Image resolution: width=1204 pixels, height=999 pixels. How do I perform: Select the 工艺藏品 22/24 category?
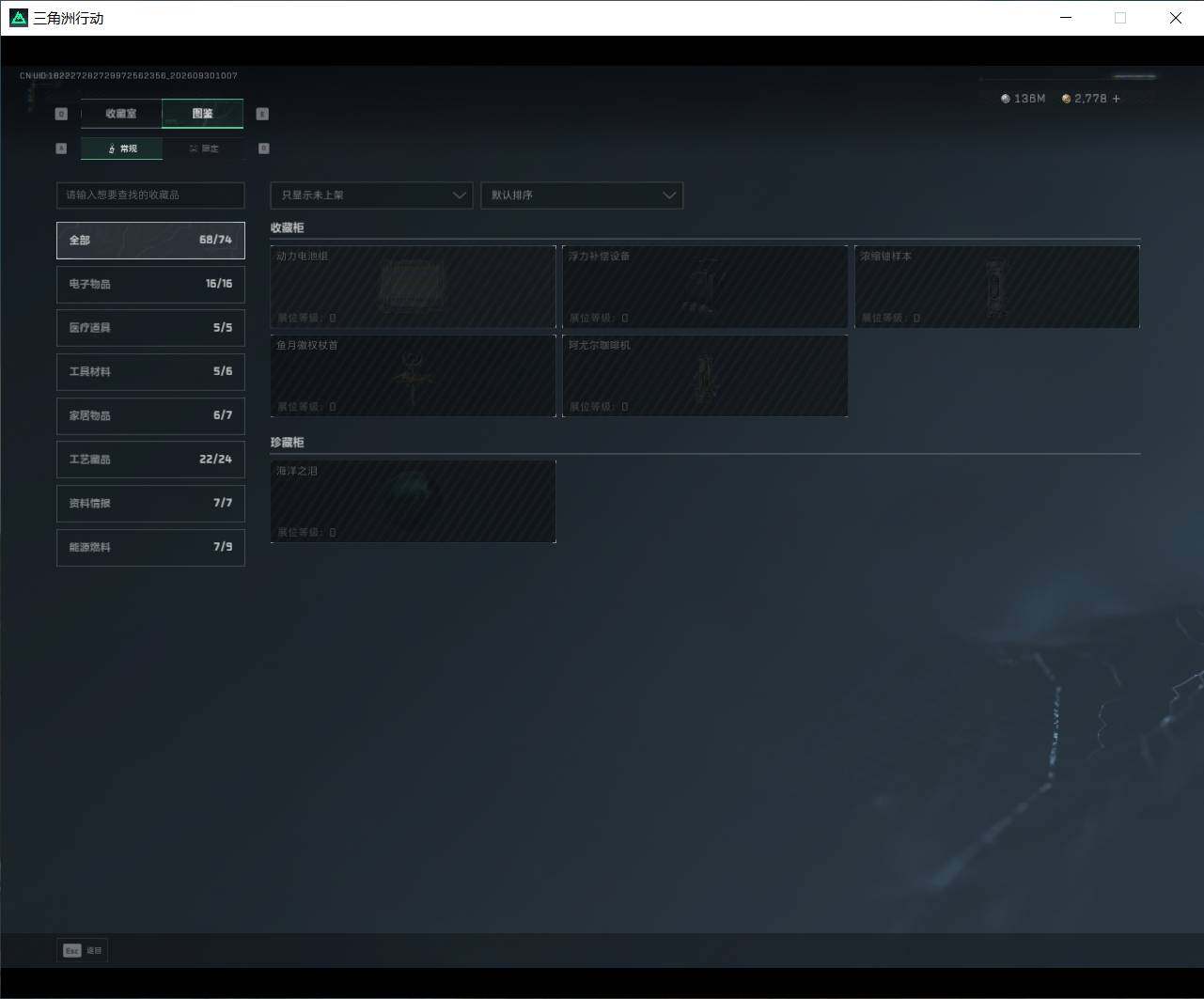point(150,460)
